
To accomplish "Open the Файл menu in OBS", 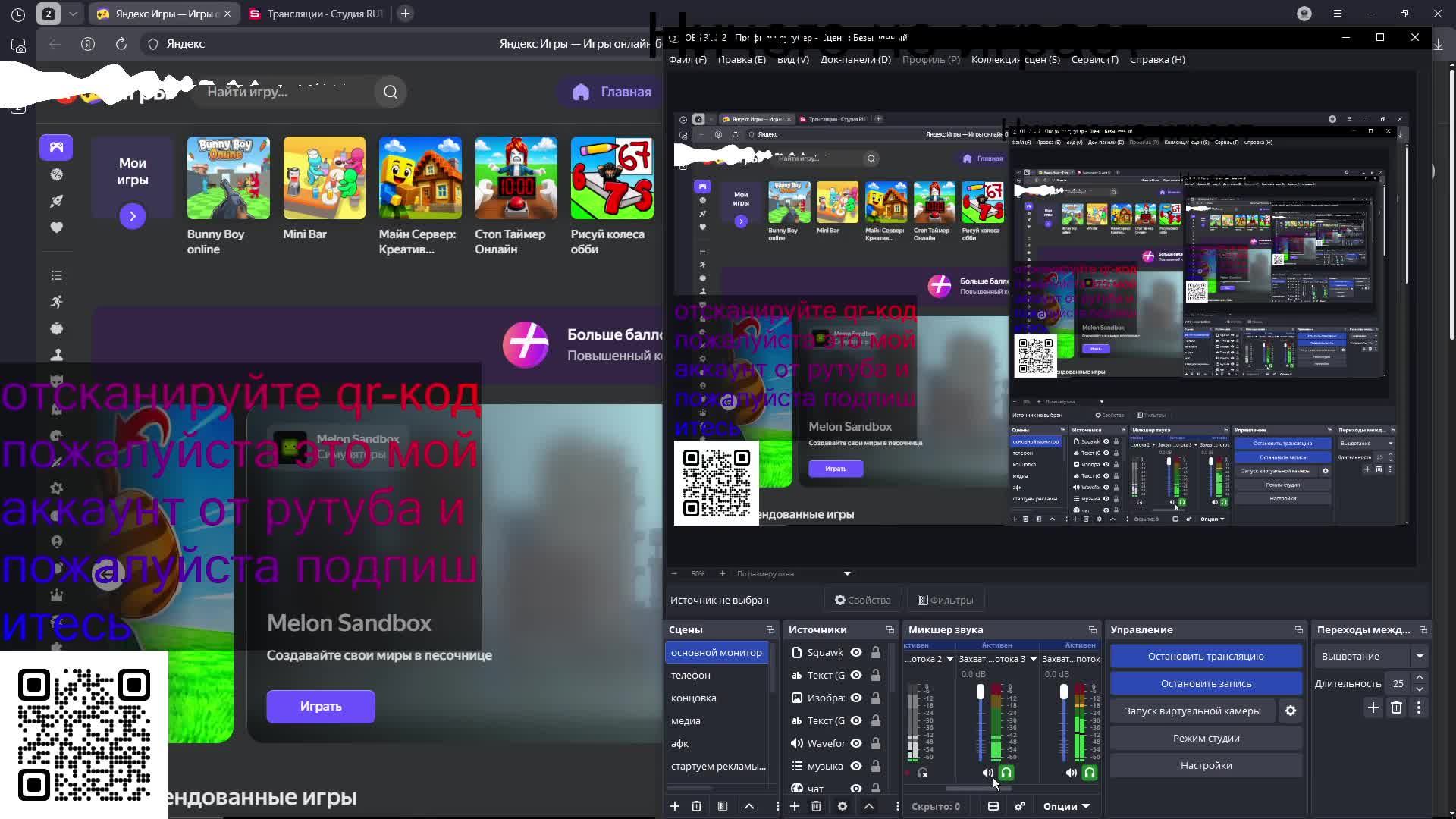I will pyautogui.click(x=688, y=59).
